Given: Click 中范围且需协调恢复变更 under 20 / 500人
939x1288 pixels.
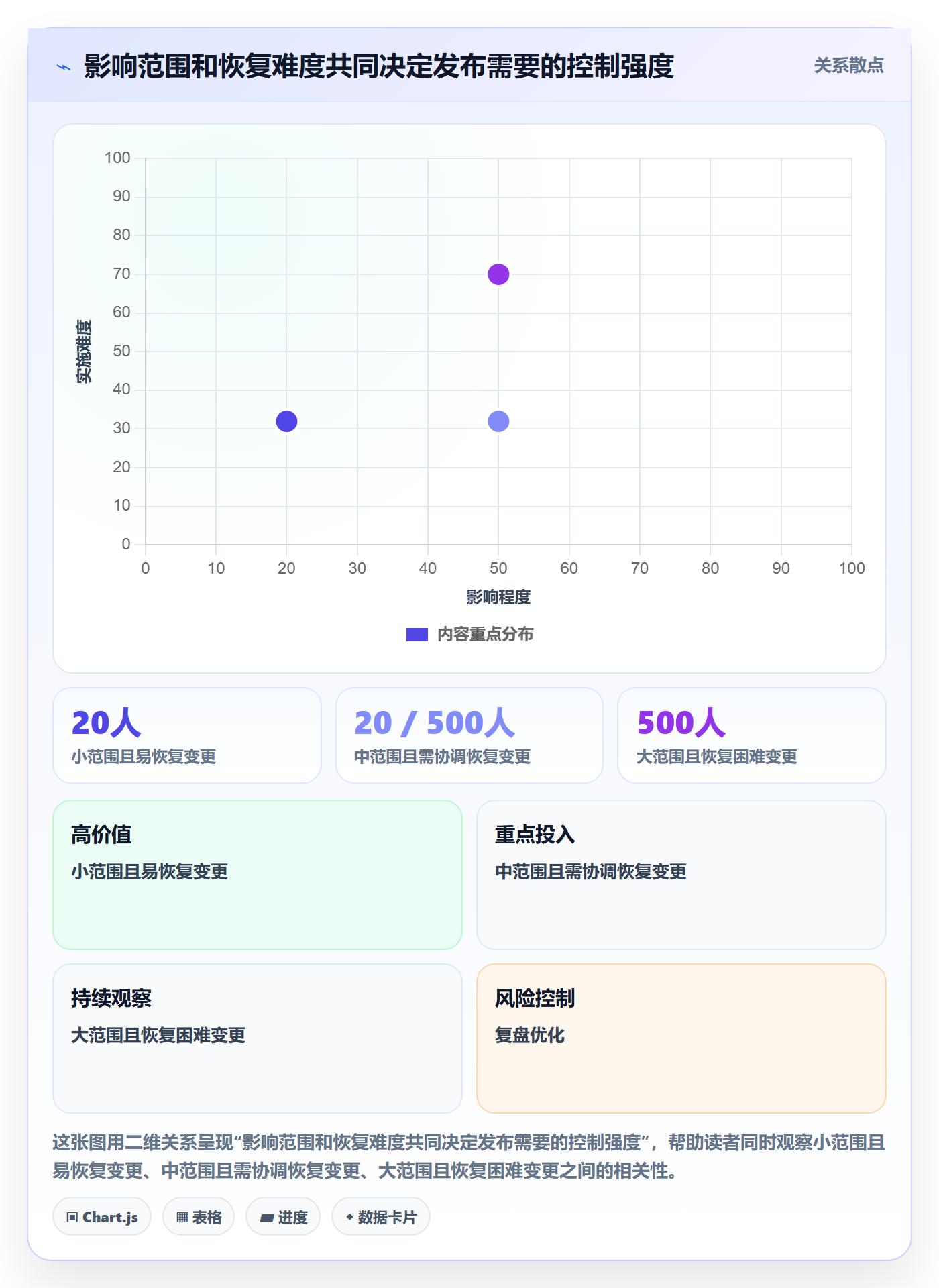Looking at the screenshot, I should point(443,757).
